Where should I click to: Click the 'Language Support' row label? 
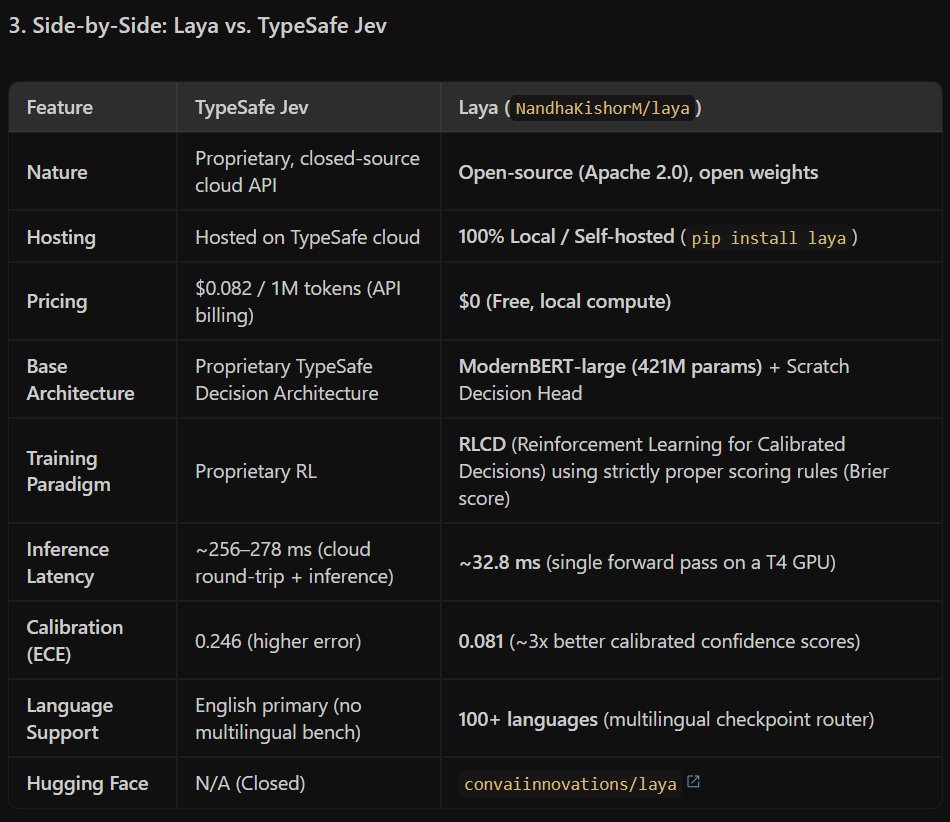pos(70,718)
